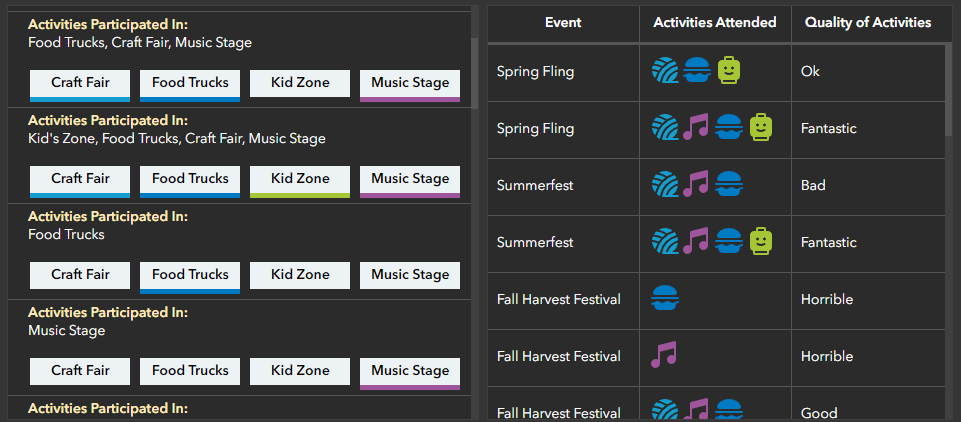Click the lone music note icon for Fall Harvest Festival
Image resolution: width=961 pixels, height=422 pixels.
tap(664, 356)
